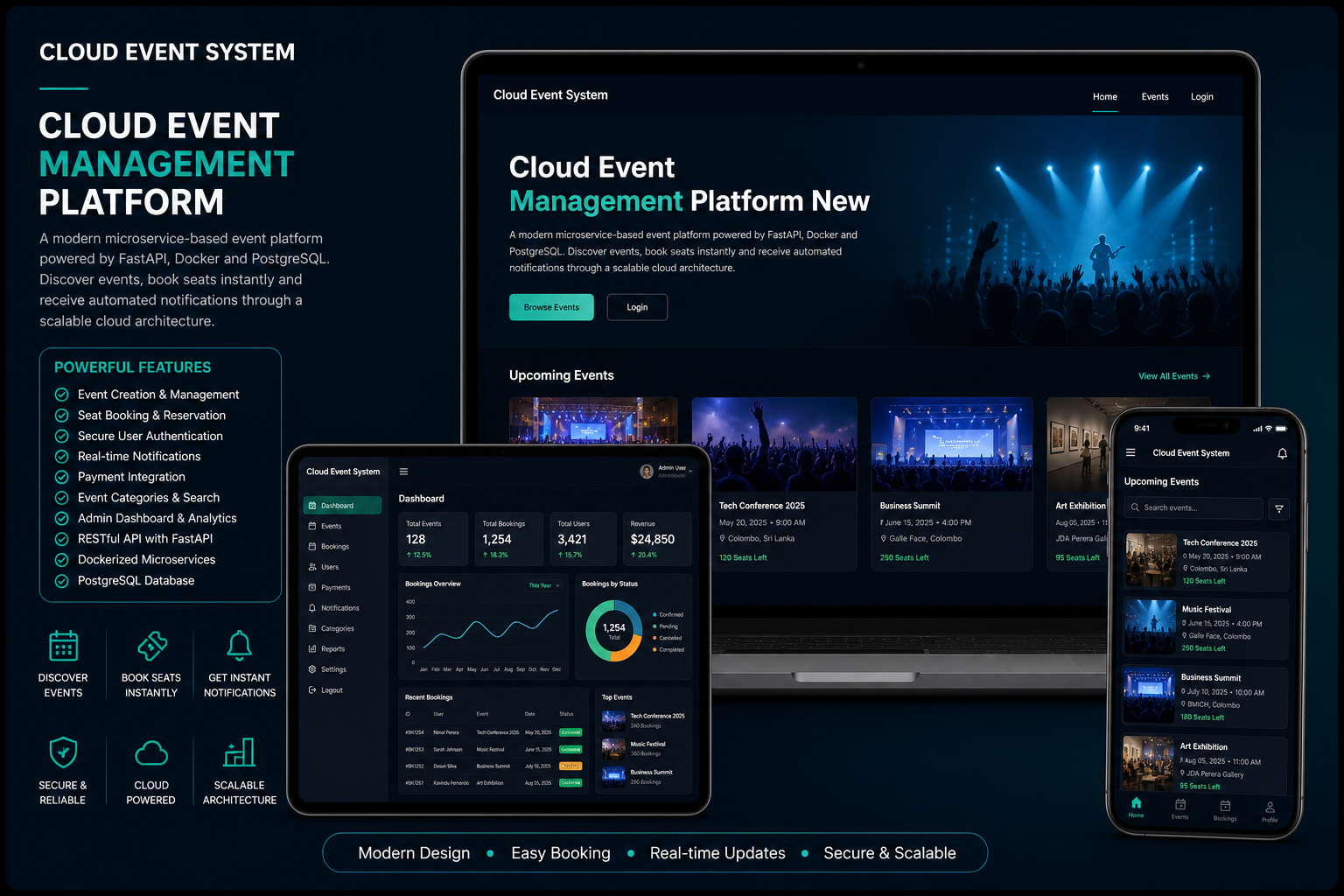
Task: Click the Search events field on phone
Action: coord(1193,508)
